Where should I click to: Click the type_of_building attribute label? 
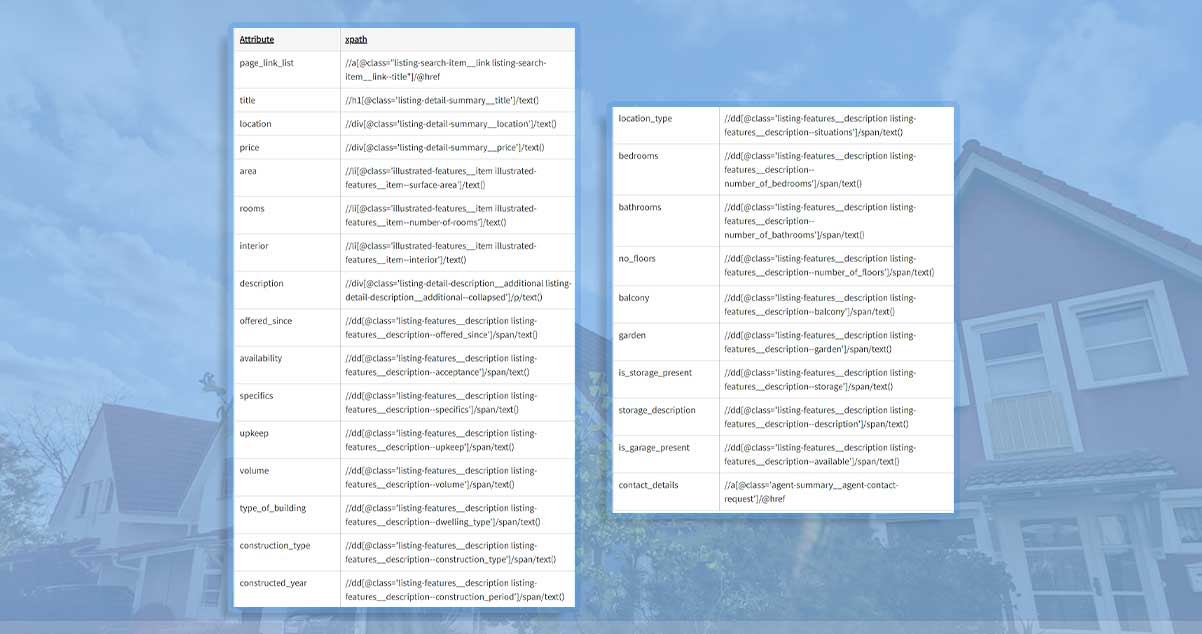pos(272,508)
